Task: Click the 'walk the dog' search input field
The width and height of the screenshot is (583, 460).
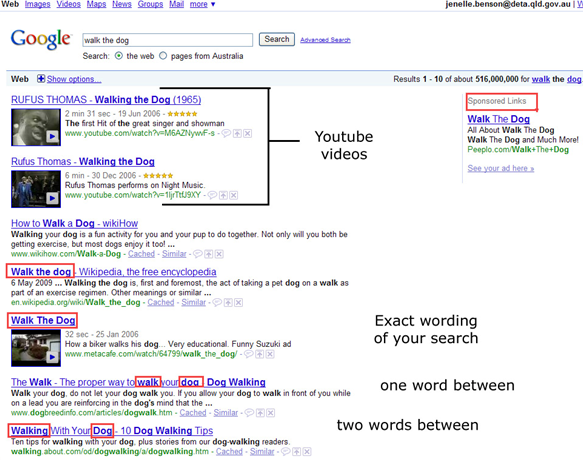Action: tap(168, 40)
